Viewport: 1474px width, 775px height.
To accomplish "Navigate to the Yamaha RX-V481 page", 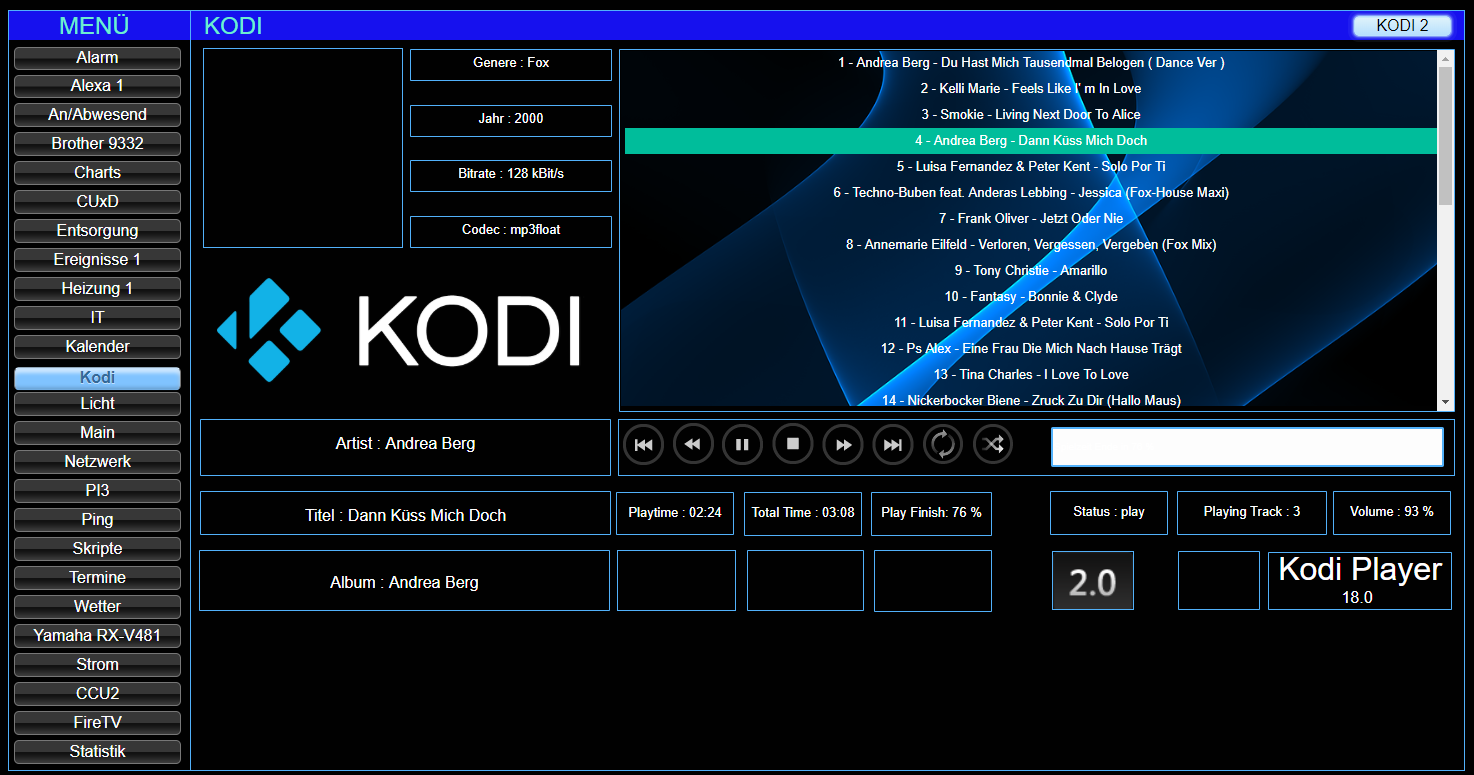I will point(97,636).
